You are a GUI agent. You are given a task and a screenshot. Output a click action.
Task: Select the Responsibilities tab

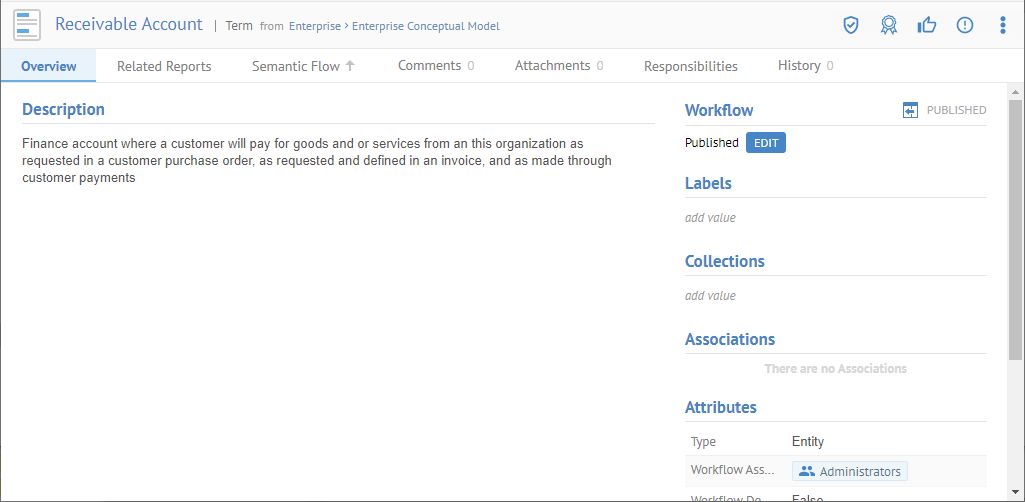coord(690,66)
